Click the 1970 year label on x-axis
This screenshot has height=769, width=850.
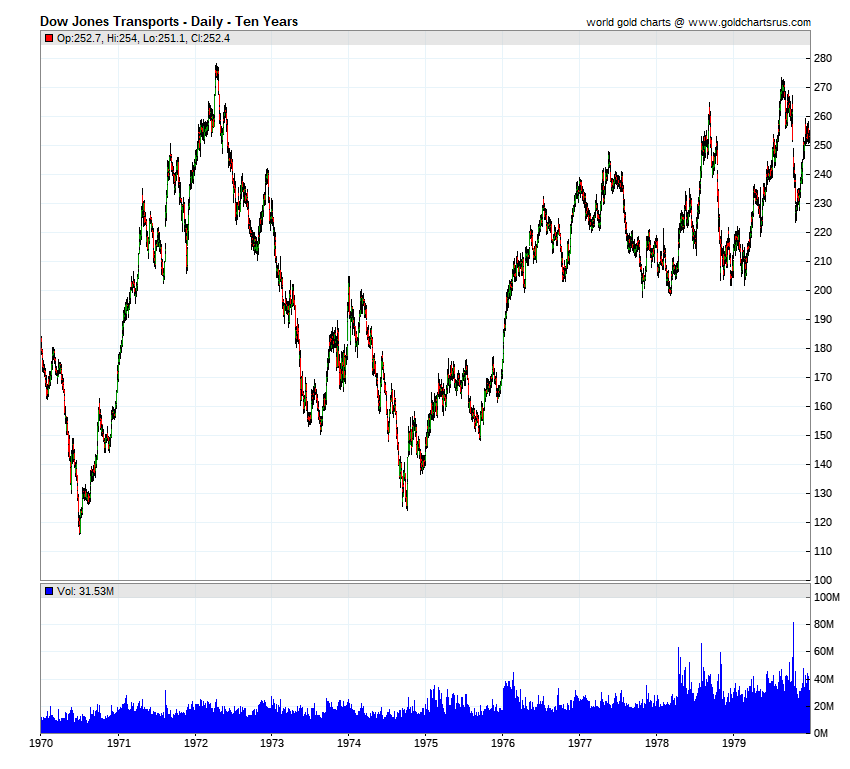(x=41, y=743)
